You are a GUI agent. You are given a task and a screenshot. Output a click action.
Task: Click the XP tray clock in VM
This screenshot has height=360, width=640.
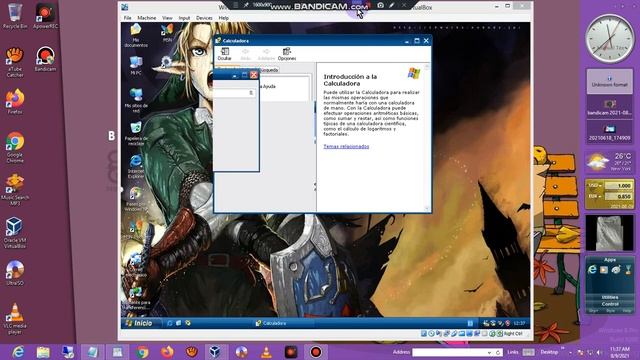pyautogui.click(x=519, y=323)
